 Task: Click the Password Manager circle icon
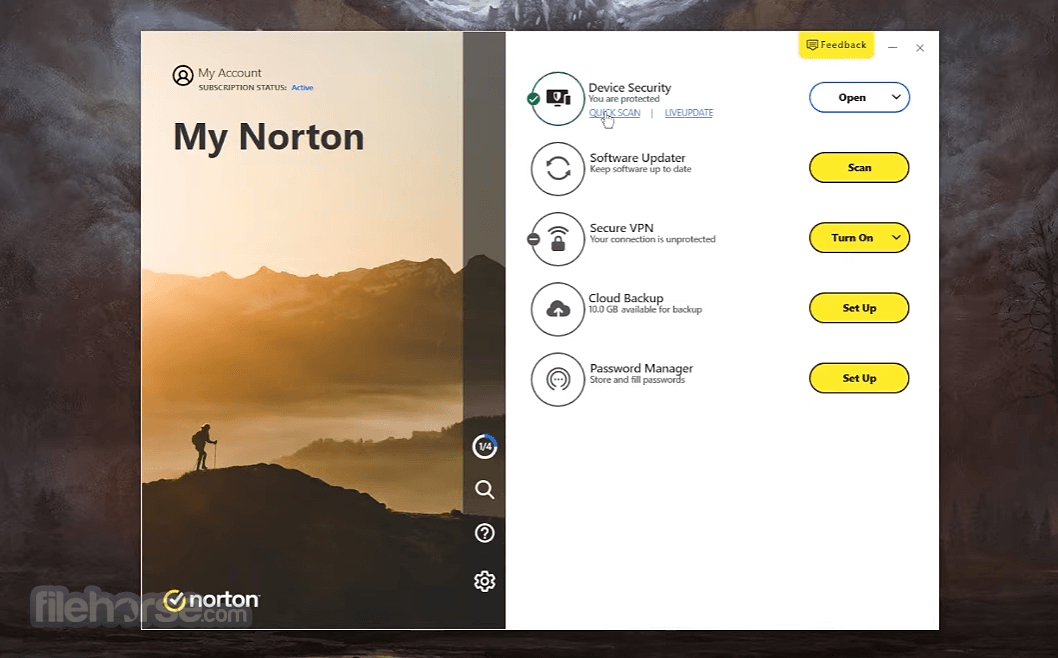coord(558,379)
